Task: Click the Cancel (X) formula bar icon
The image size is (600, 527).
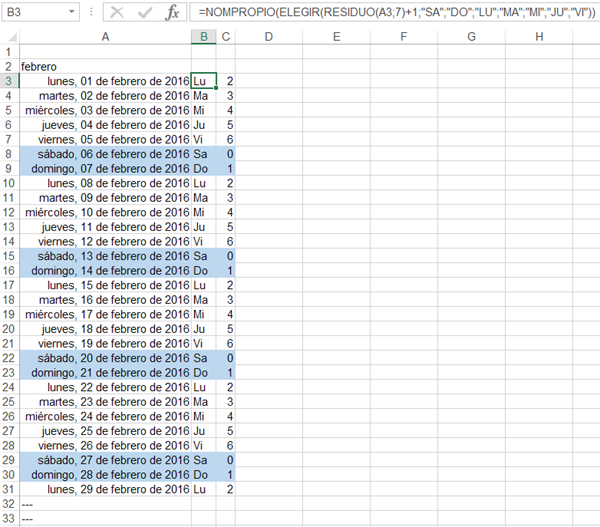Action: (117, 12)
